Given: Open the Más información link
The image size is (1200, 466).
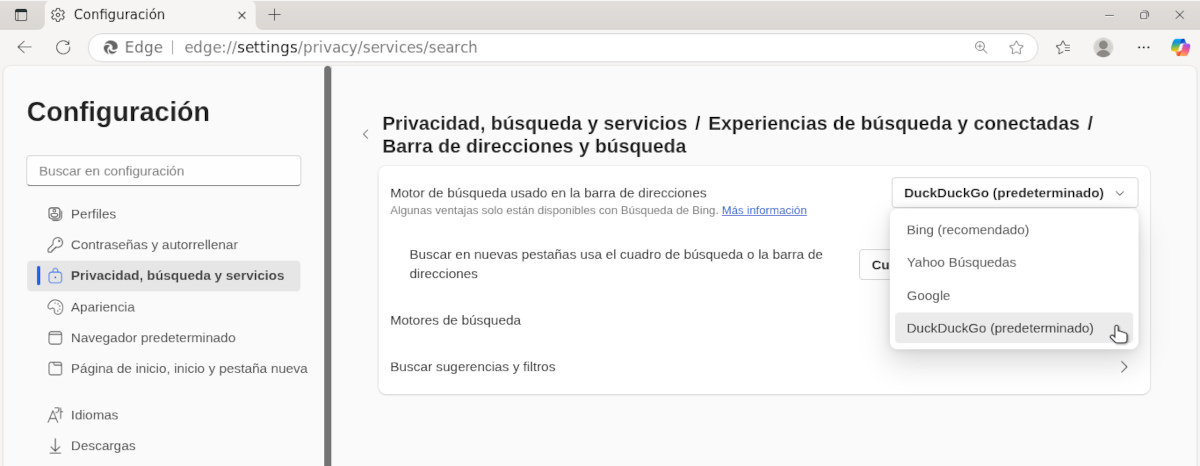Looking at the screenshot, I should click(764, 211).
